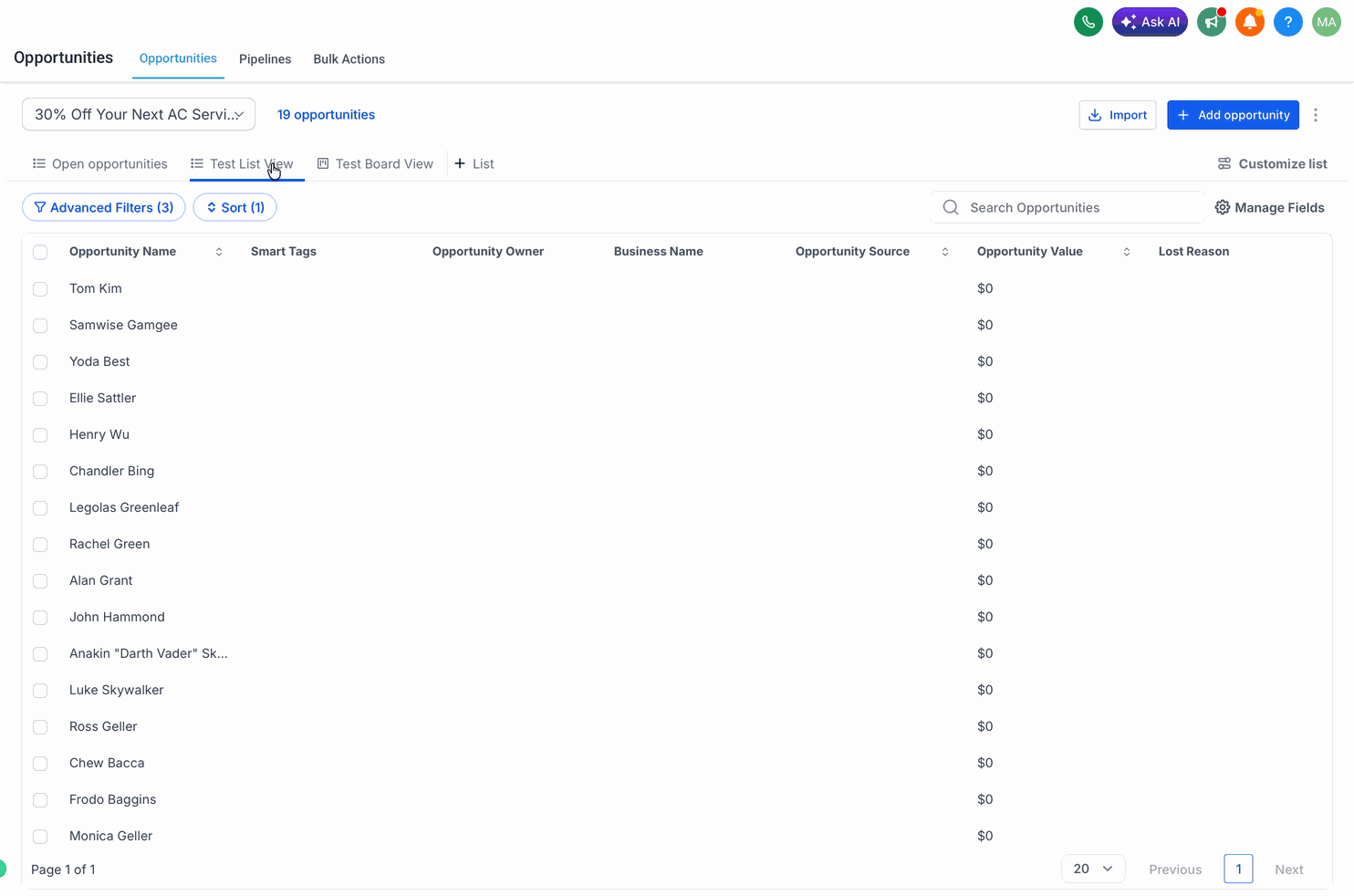Open the MA user avatar
This screenshot has width=1354, height=896.
1327,22
